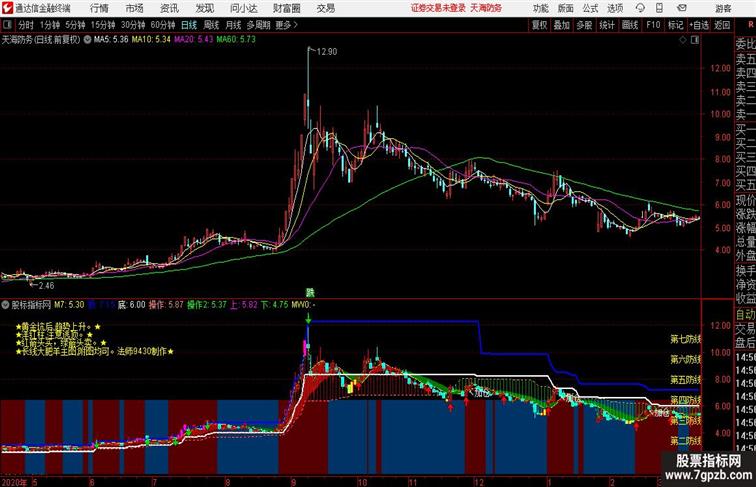Open the 选项 menu
This screenshot has width=756, height=487.
(615, 8)
